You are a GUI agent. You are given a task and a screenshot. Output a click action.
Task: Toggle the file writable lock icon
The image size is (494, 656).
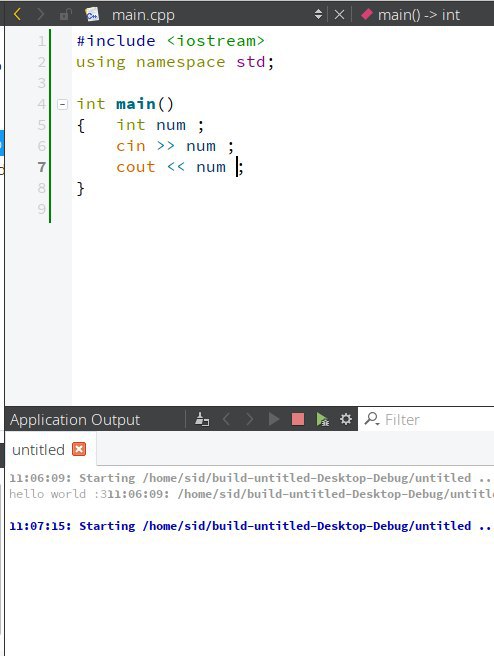tap(66, 15)
